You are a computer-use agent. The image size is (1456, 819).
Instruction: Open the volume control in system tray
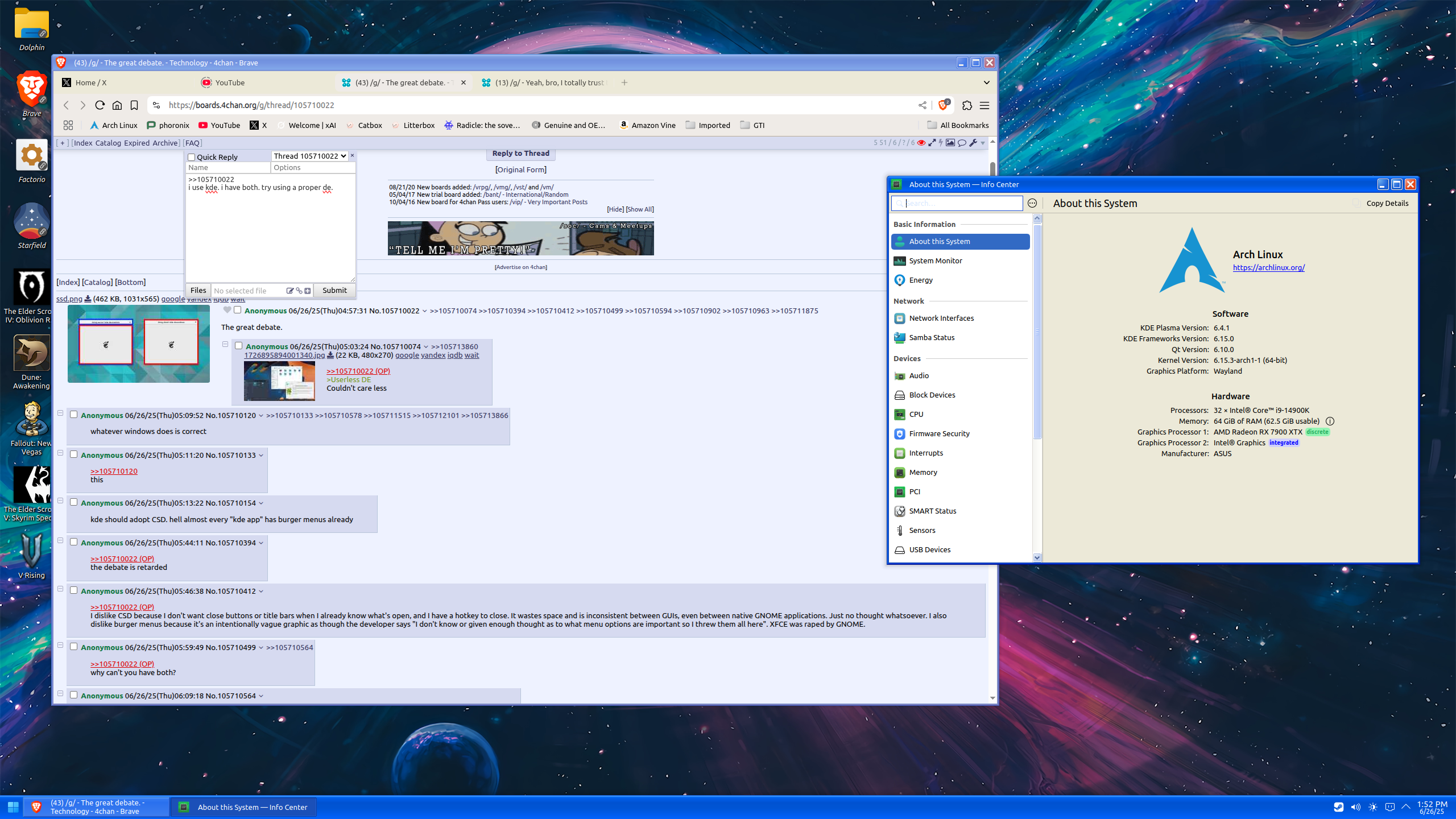(1356, 807)
